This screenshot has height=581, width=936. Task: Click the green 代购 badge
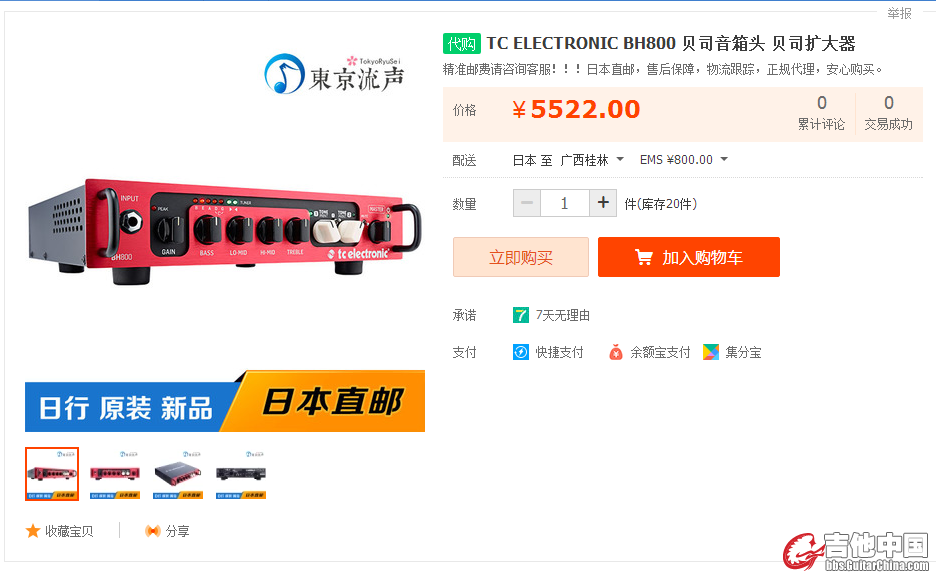tap(462, 44)
